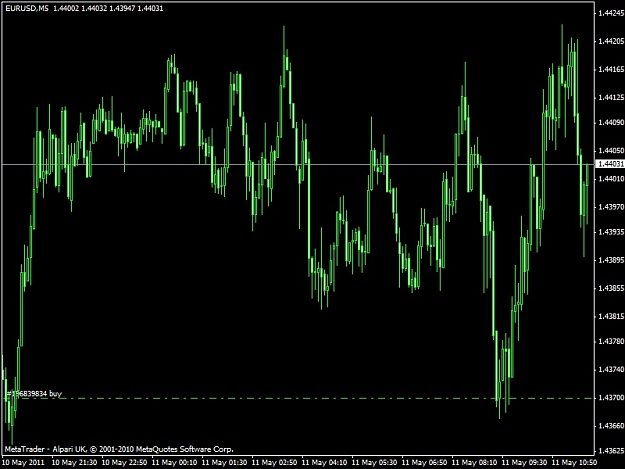Click the 1.44050 price scale value
Viewport: 625px width, 469px height.
(x=611, y=150)
